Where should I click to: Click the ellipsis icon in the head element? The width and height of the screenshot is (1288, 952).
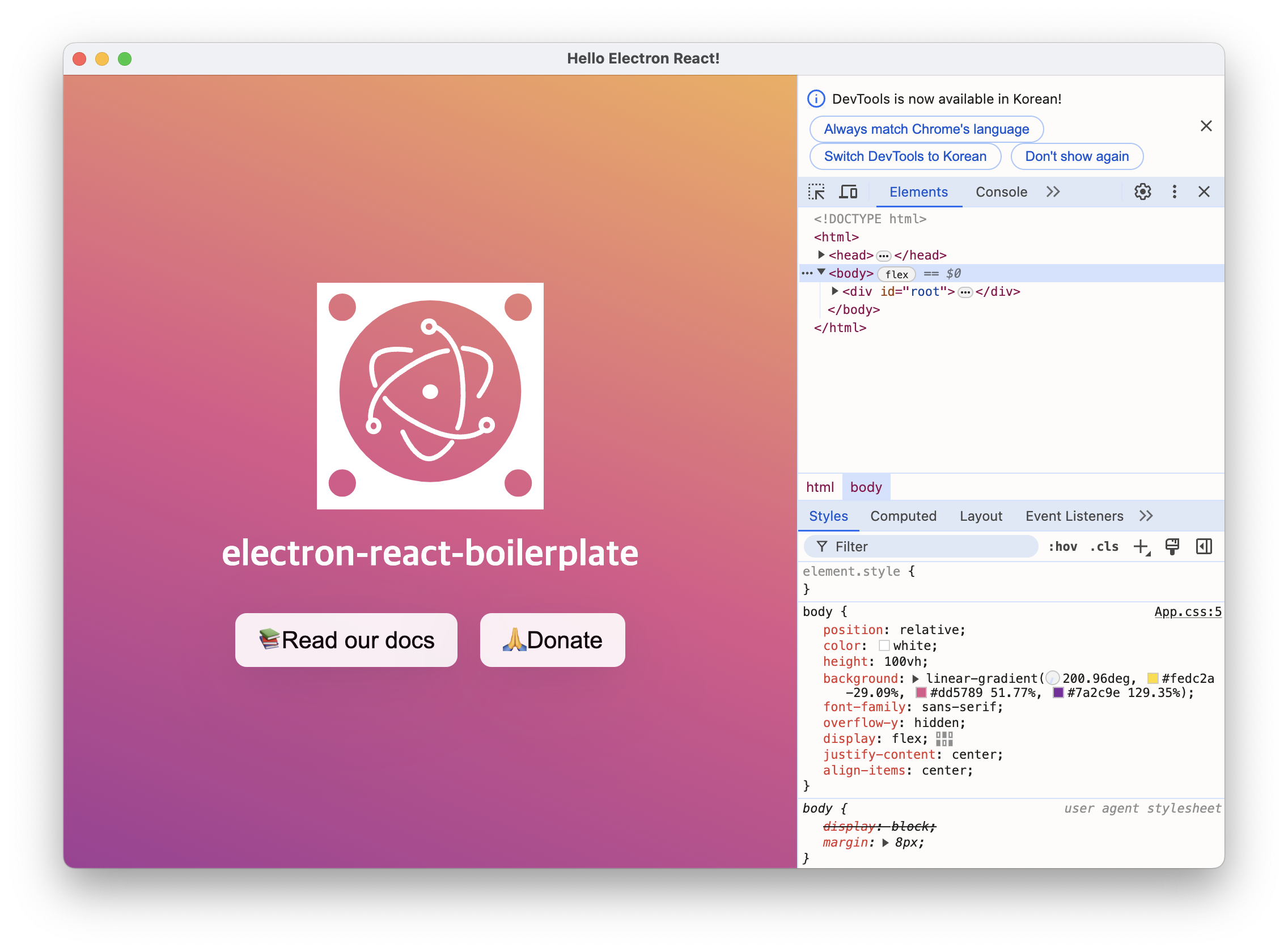coord(883,256)
